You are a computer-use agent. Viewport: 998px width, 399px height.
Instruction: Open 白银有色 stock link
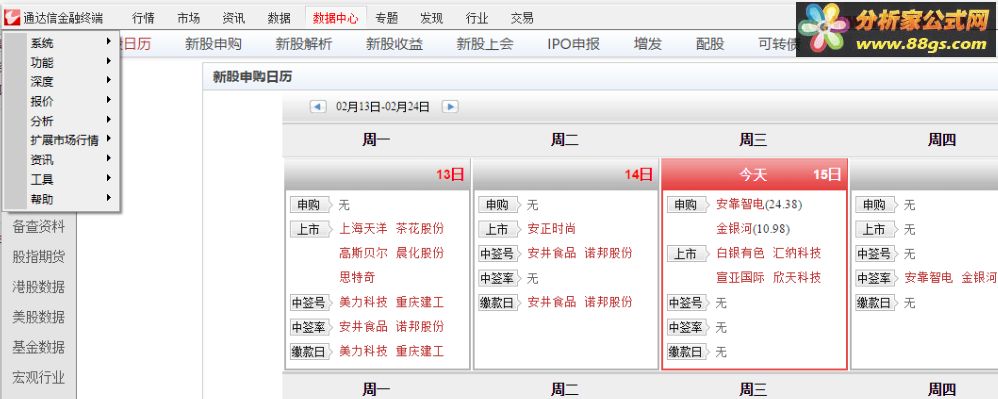[x=740, y=253]
